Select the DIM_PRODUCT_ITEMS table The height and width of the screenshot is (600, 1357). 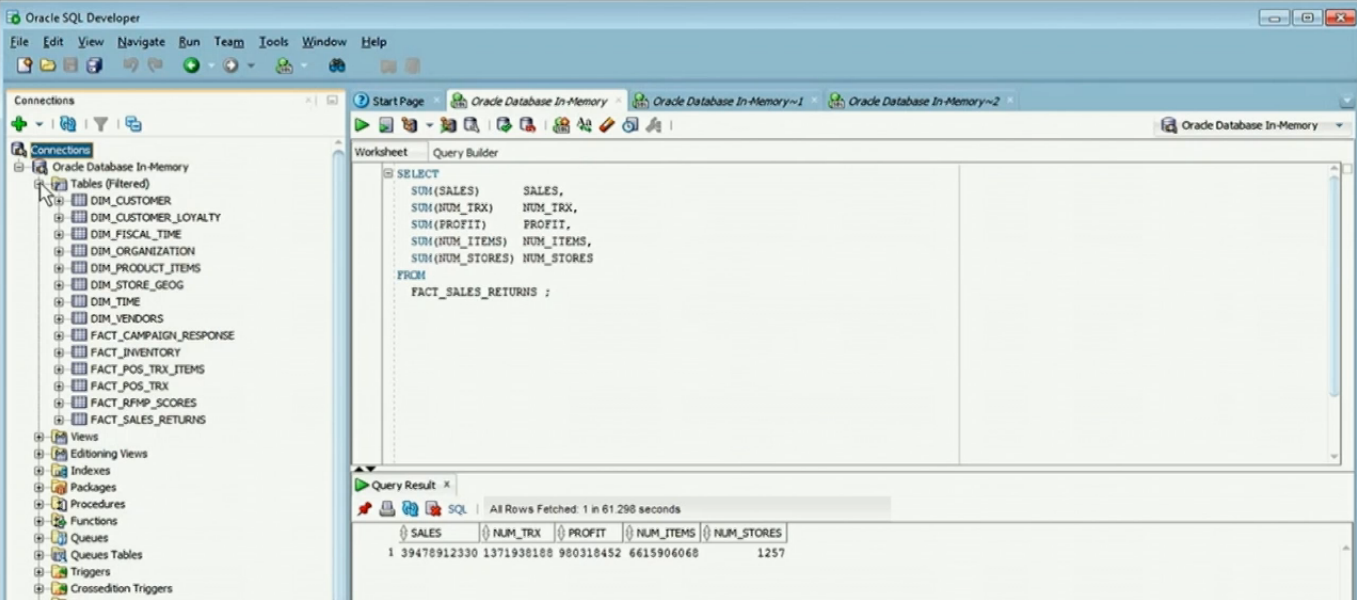tap(145, 268)
